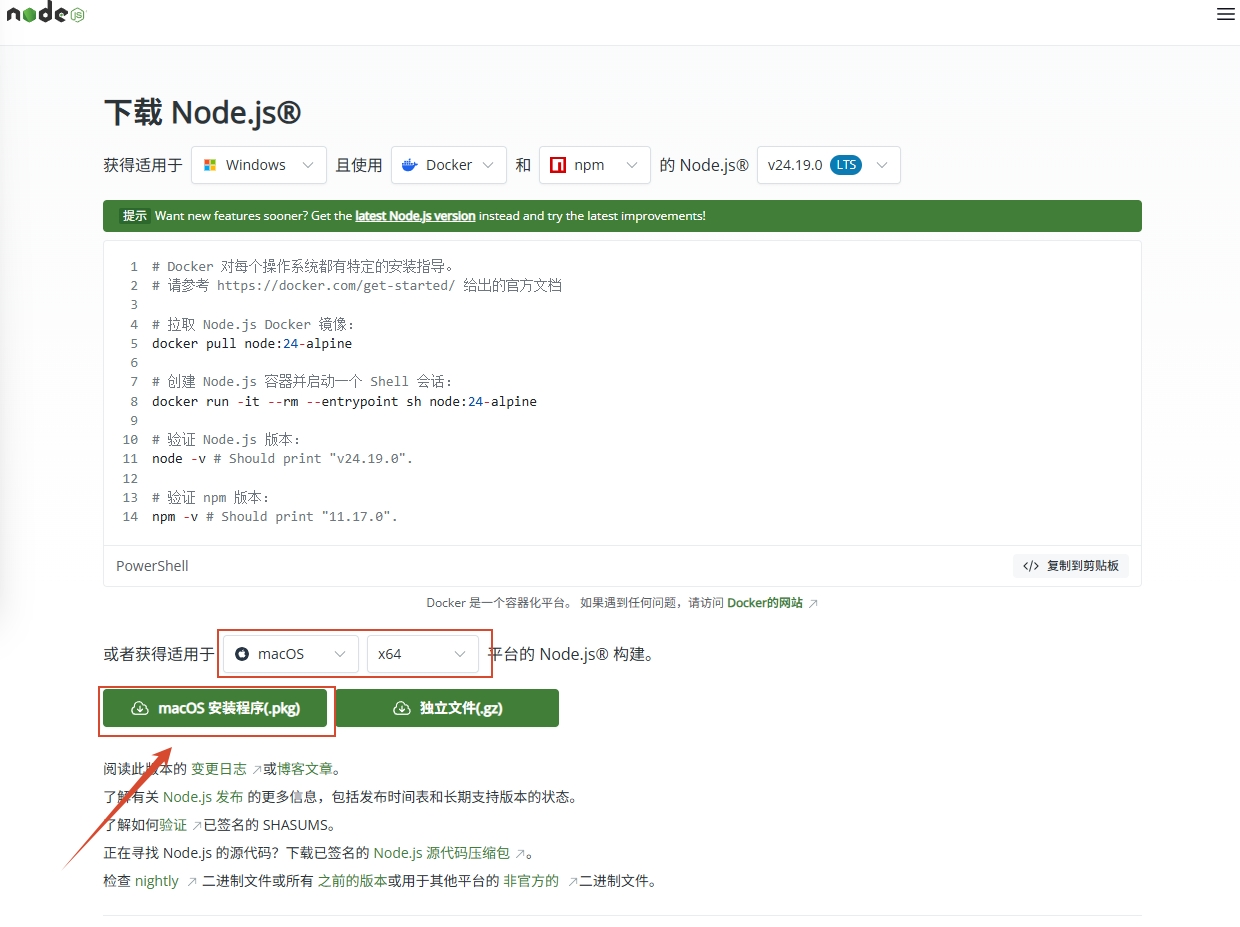1240x927 pixels.
Task: Click the 'node -v' code line
Action: tap(282, 458)
